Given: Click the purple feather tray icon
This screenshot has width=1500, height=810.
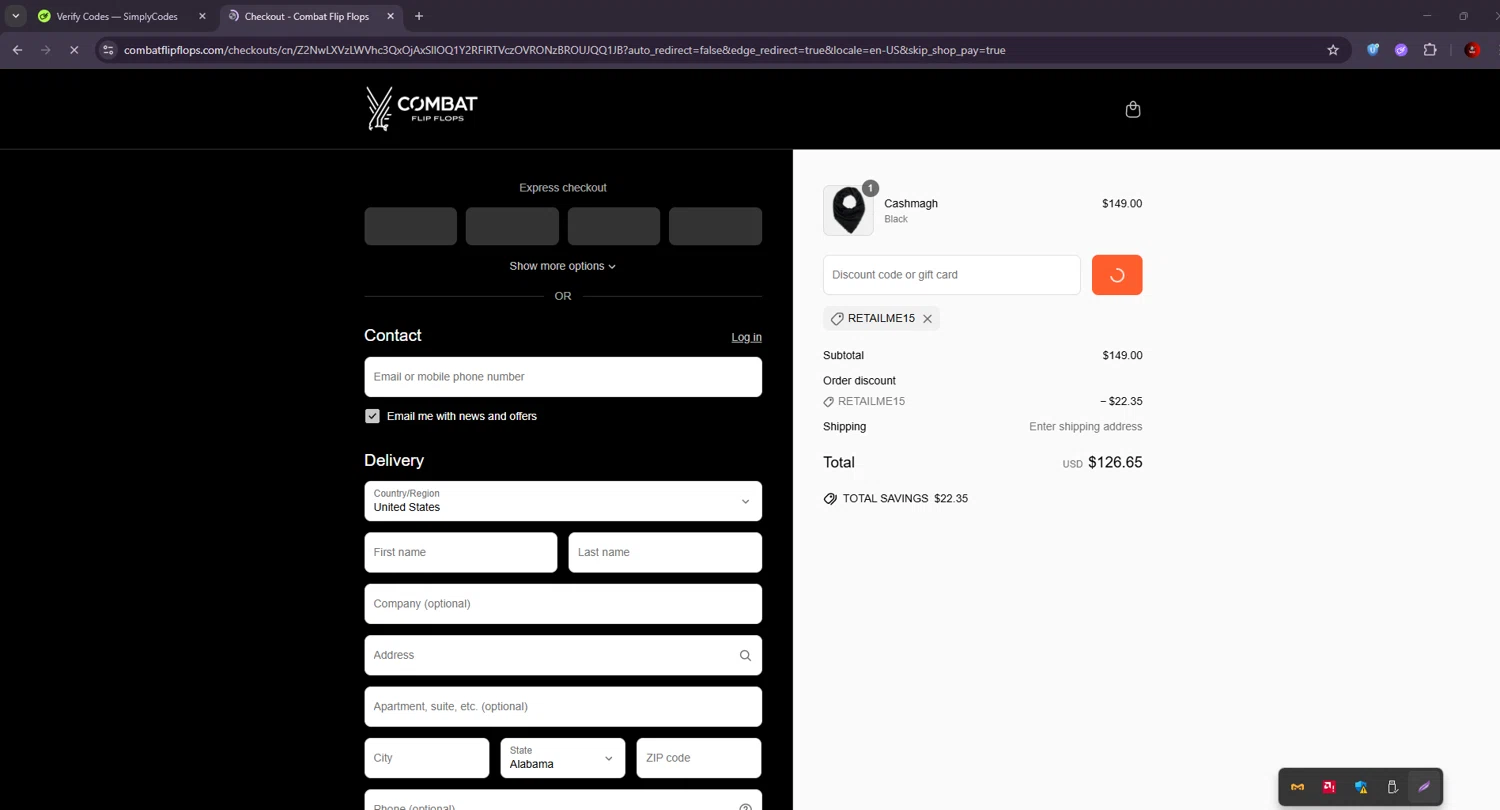Looking at the screenshot, I should point(1424,787).
